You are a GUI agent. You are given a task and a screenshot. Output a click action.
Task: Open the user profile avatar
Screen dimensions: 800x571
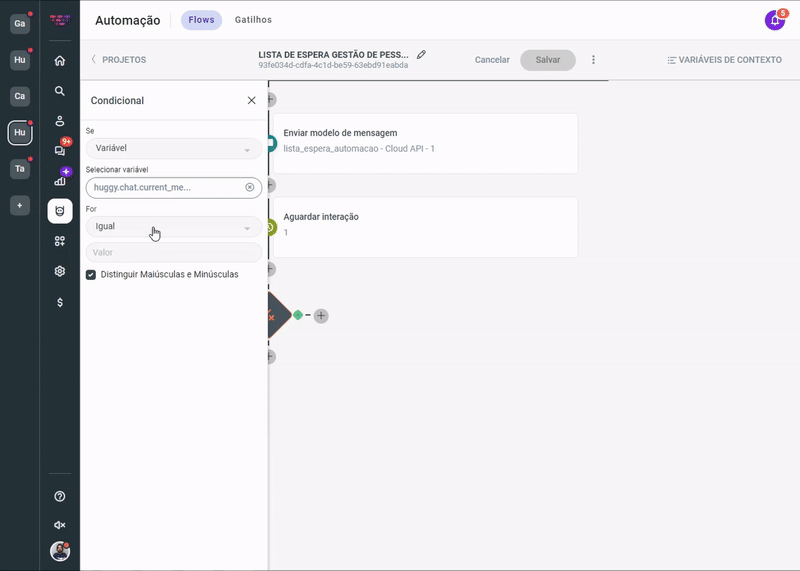click(60, 552)
